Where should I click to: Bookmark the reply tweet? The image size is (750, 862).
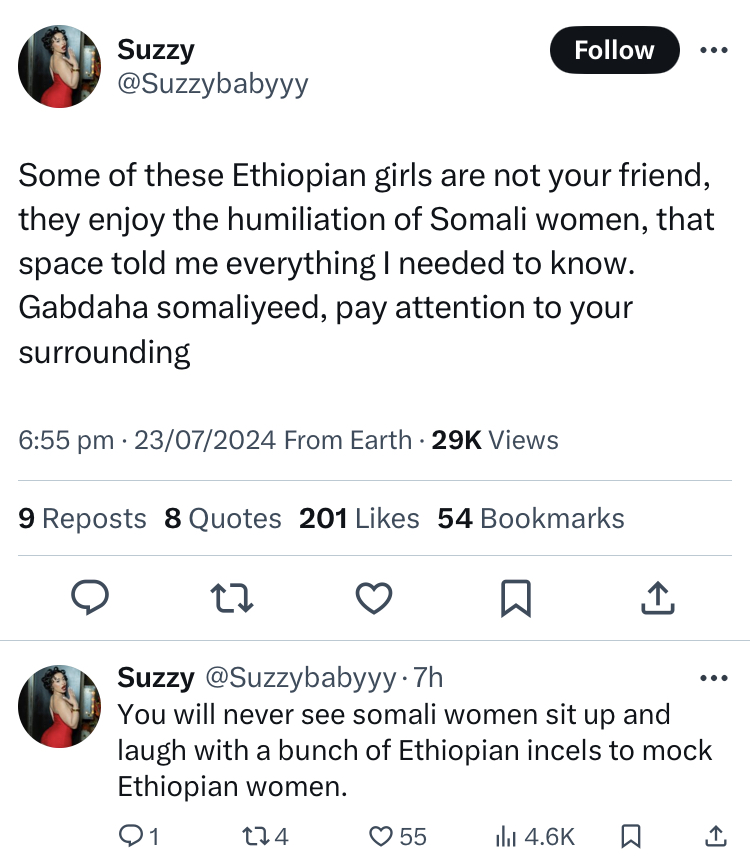click(631, 836)
